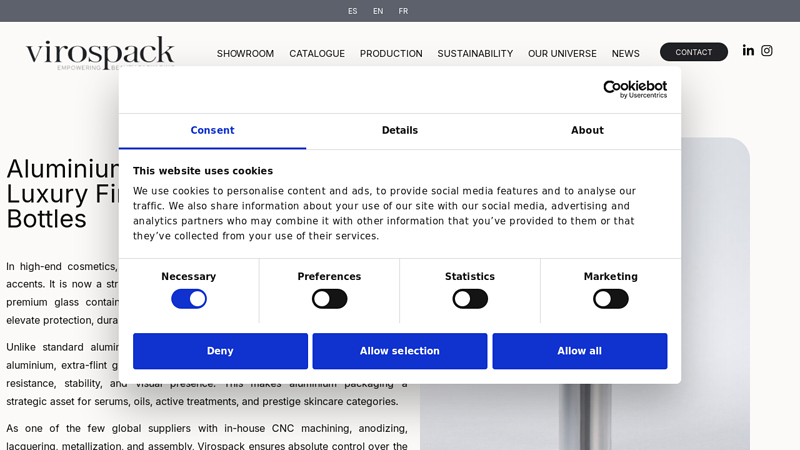Screen dimensions: 800x450
Task: Open the Instagram icon in header
Action: [767, 51]
